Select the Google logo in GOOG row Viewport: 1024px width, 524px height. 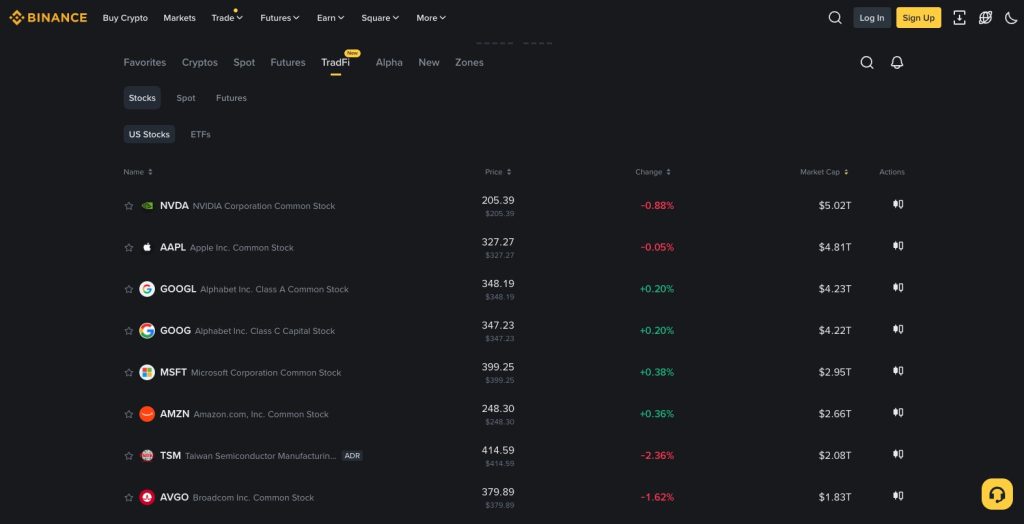(147, 331)
